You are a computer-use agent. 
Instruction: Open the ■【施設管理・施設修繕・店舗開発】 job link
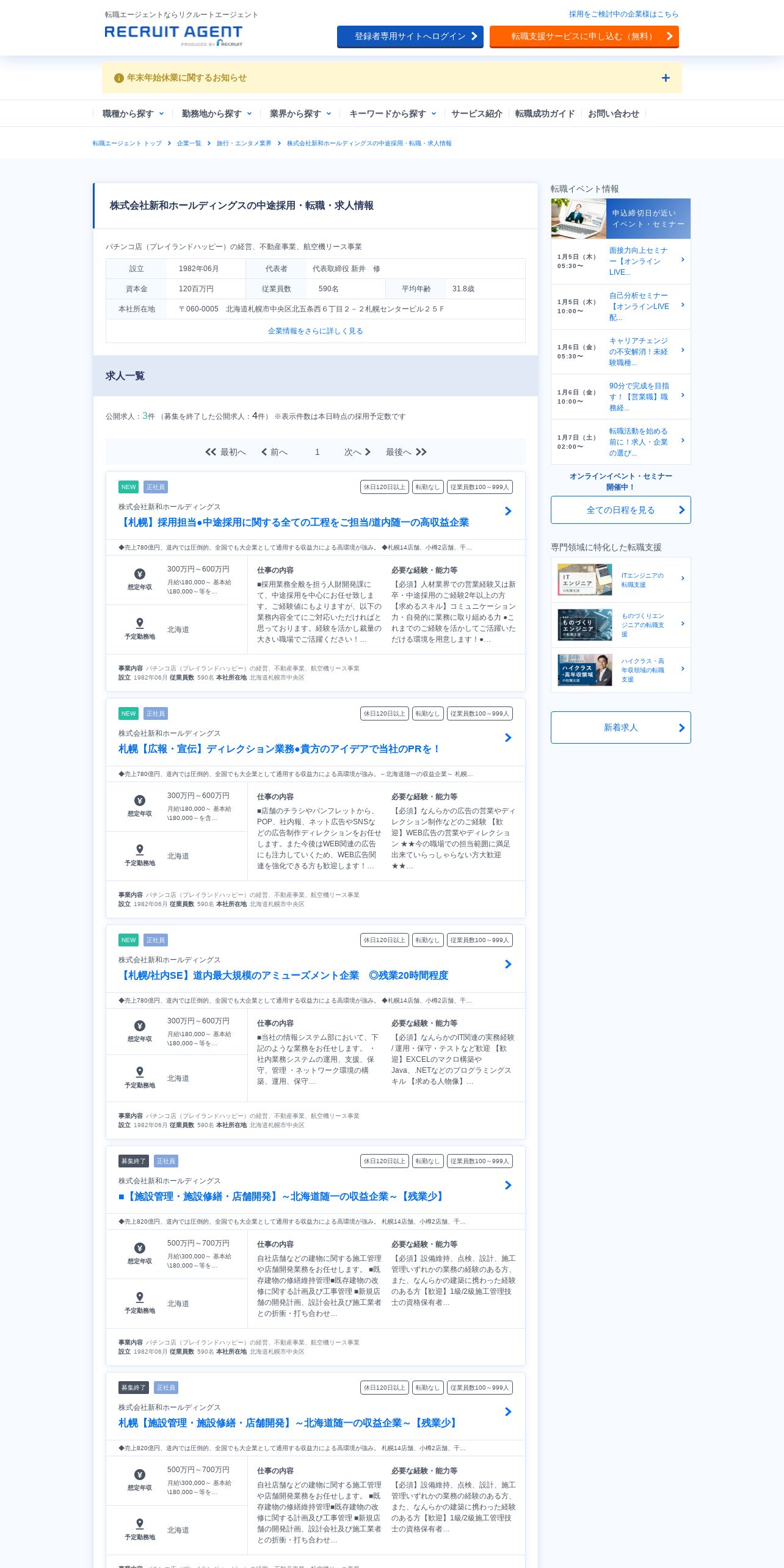pyautogui.click(x=281, y=1196)
